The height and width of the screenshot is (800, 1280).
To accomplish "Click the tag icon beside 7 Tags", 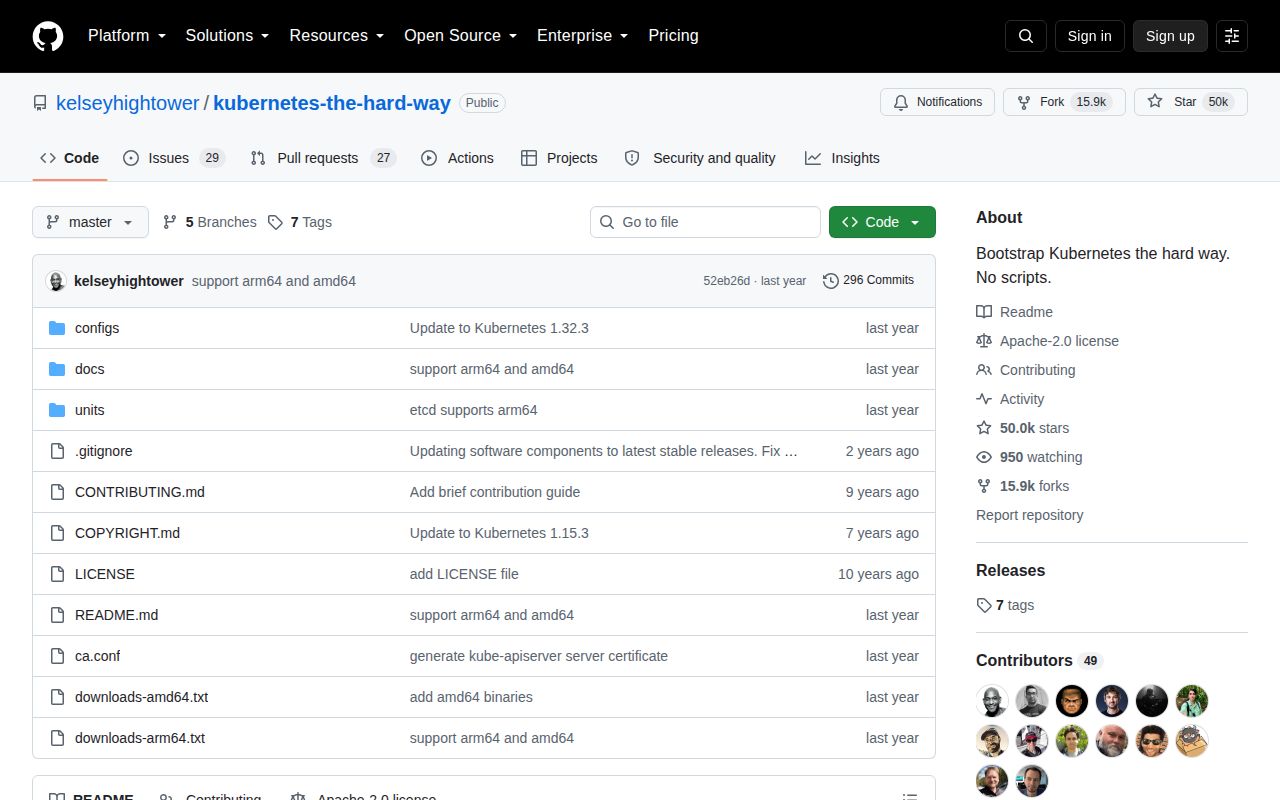I will 276,222.
